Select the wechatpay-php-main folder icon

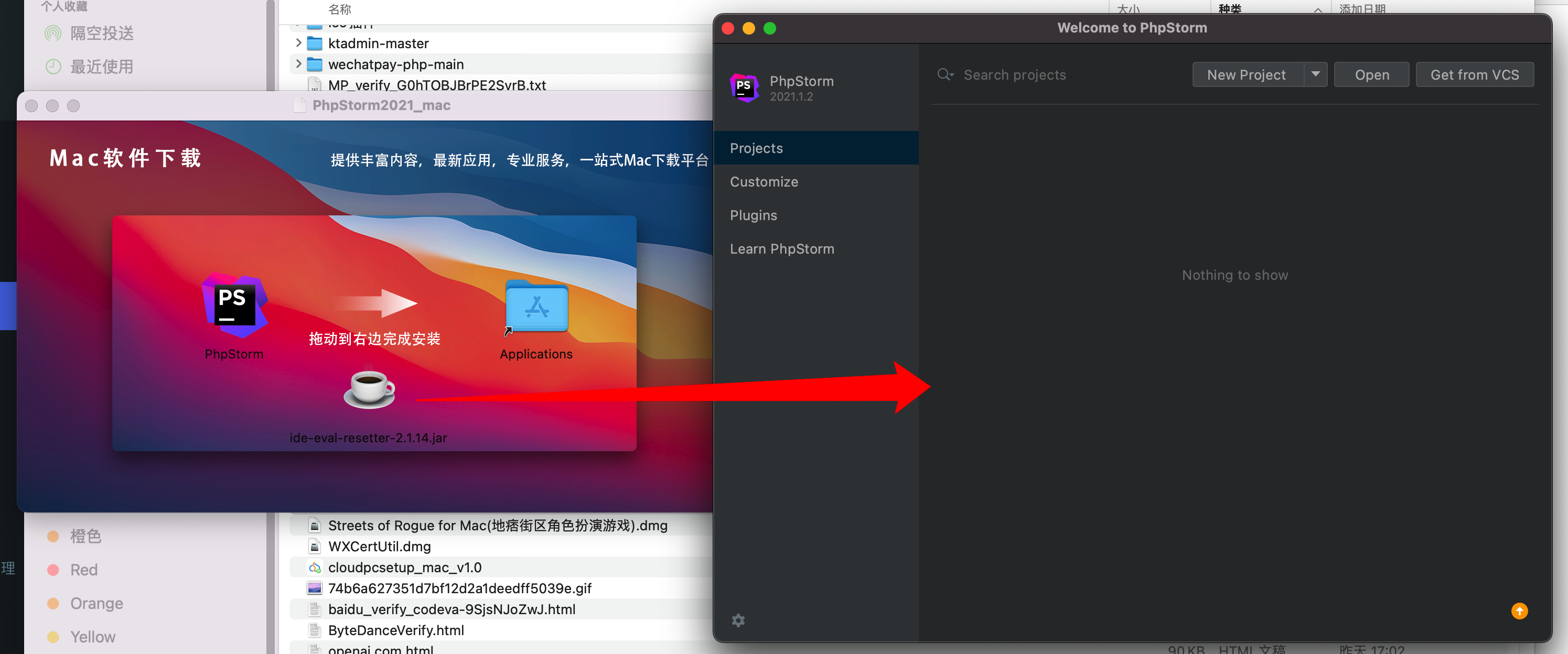click(315, 64)
